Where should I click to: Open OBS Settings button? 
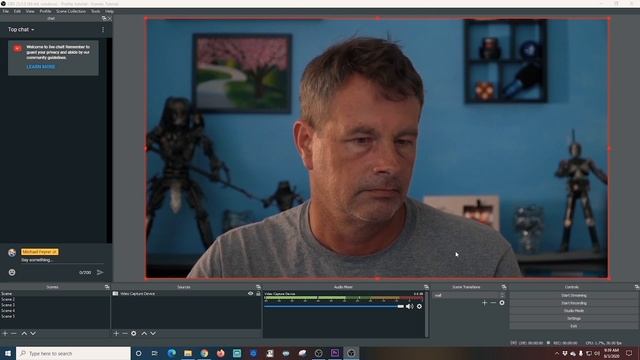point(573,318)
